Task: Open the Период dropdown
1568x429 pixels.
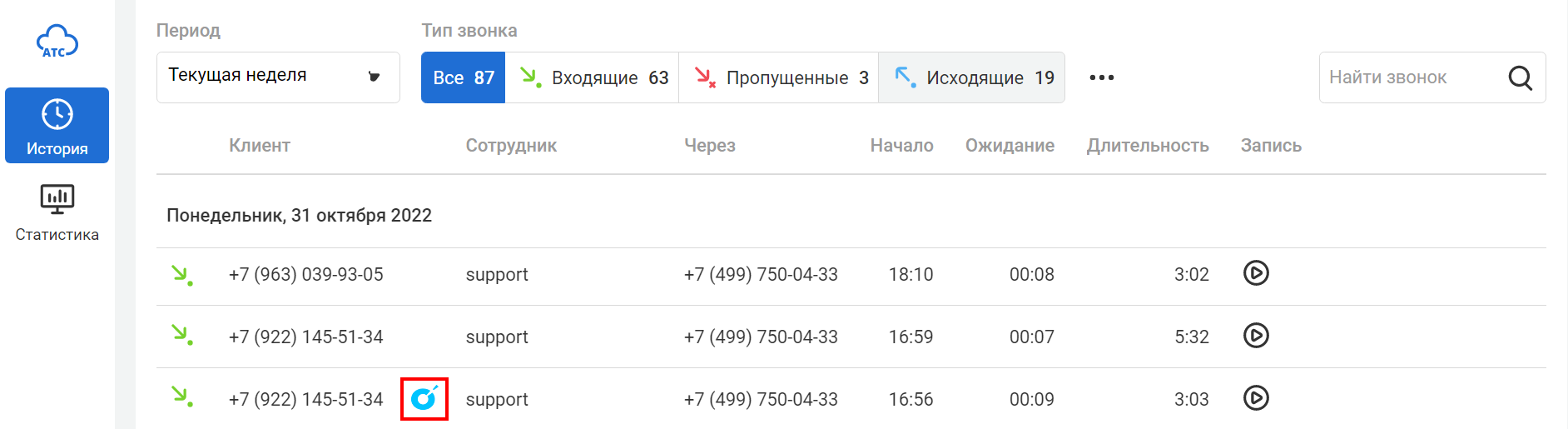Action: [x=277, y=77]
